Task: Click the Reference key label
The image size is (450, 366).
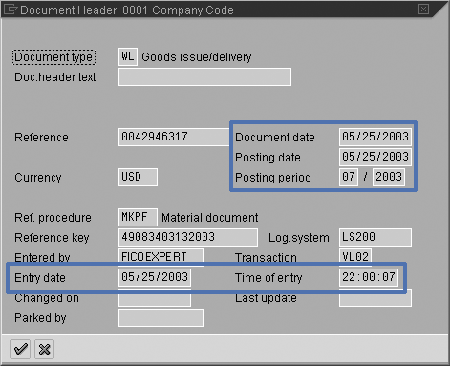Action: click(52, 238)
